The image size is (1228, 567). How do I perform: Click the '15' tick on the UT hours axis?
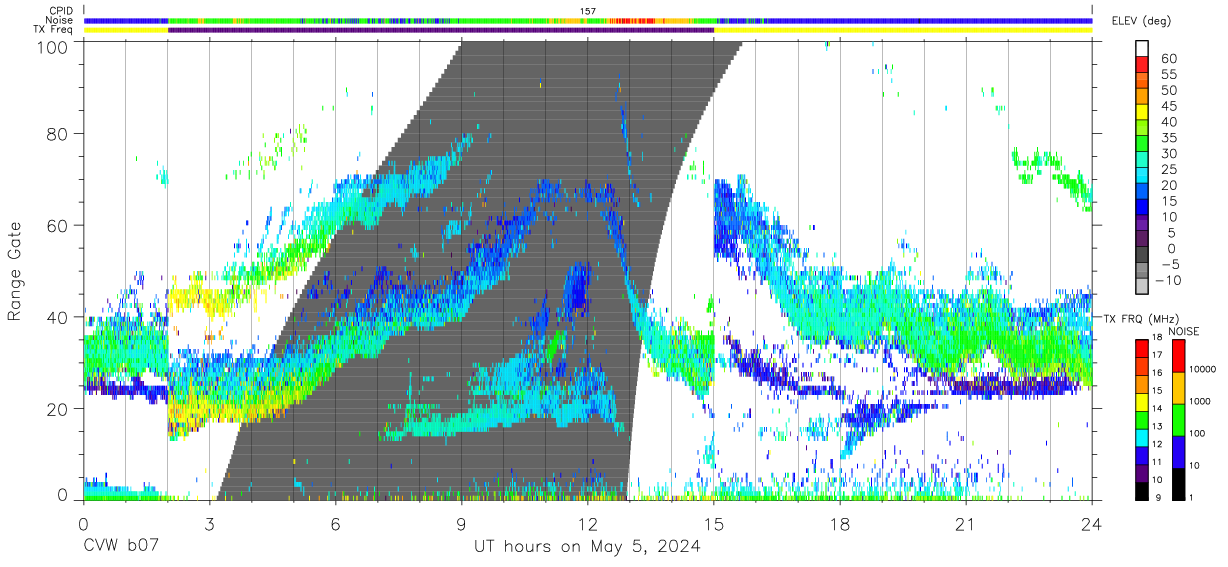coord(714,523)
